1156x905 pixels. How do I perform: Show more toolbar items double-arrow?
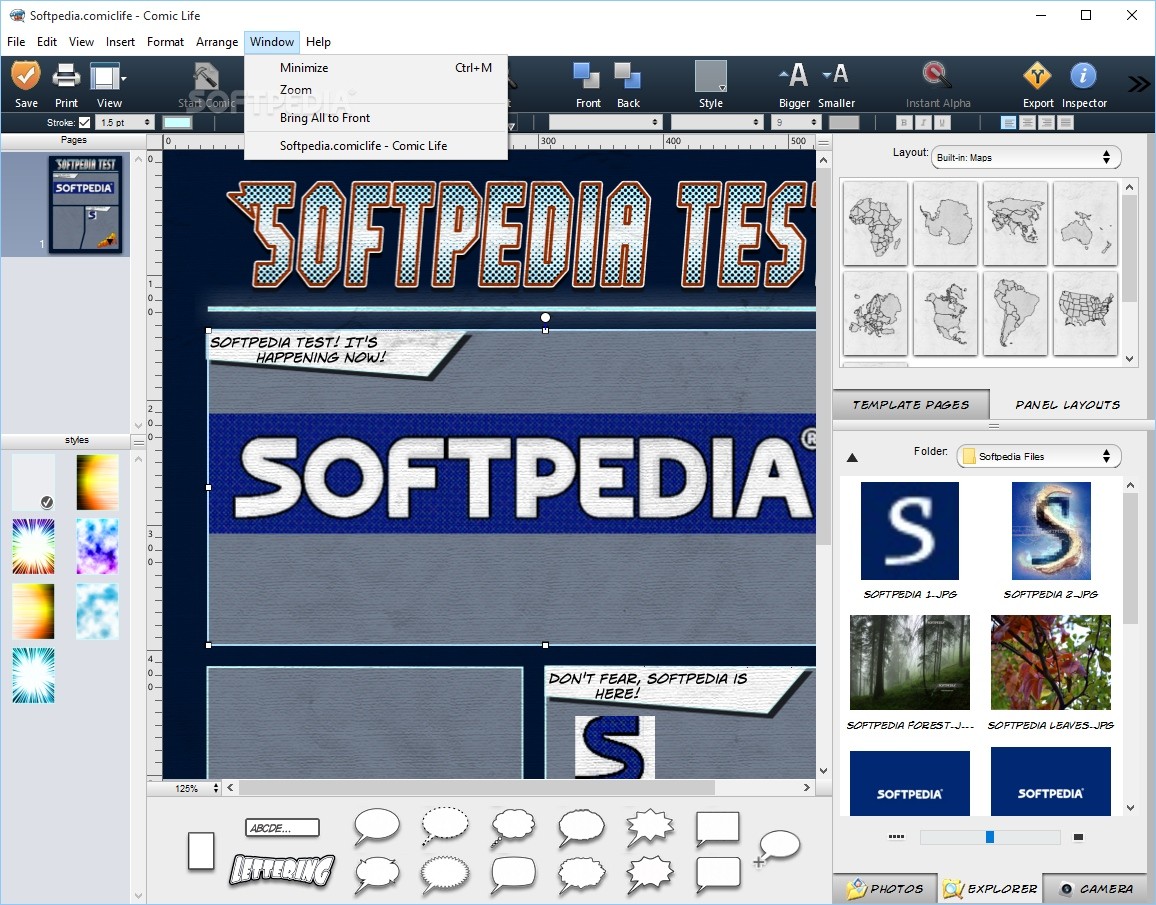(x=1138, y=84)
